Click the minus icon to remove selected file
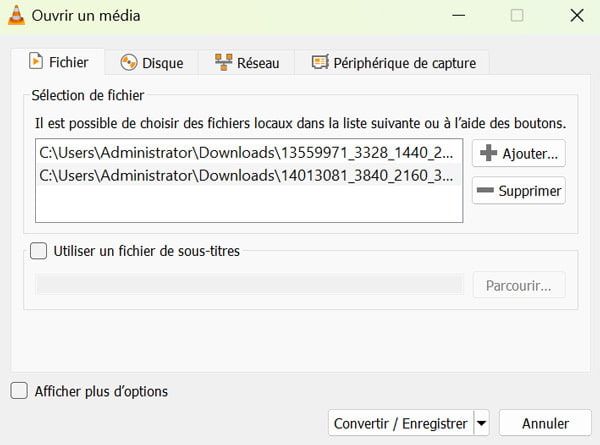The image size is (600, 445). point(487,190)
